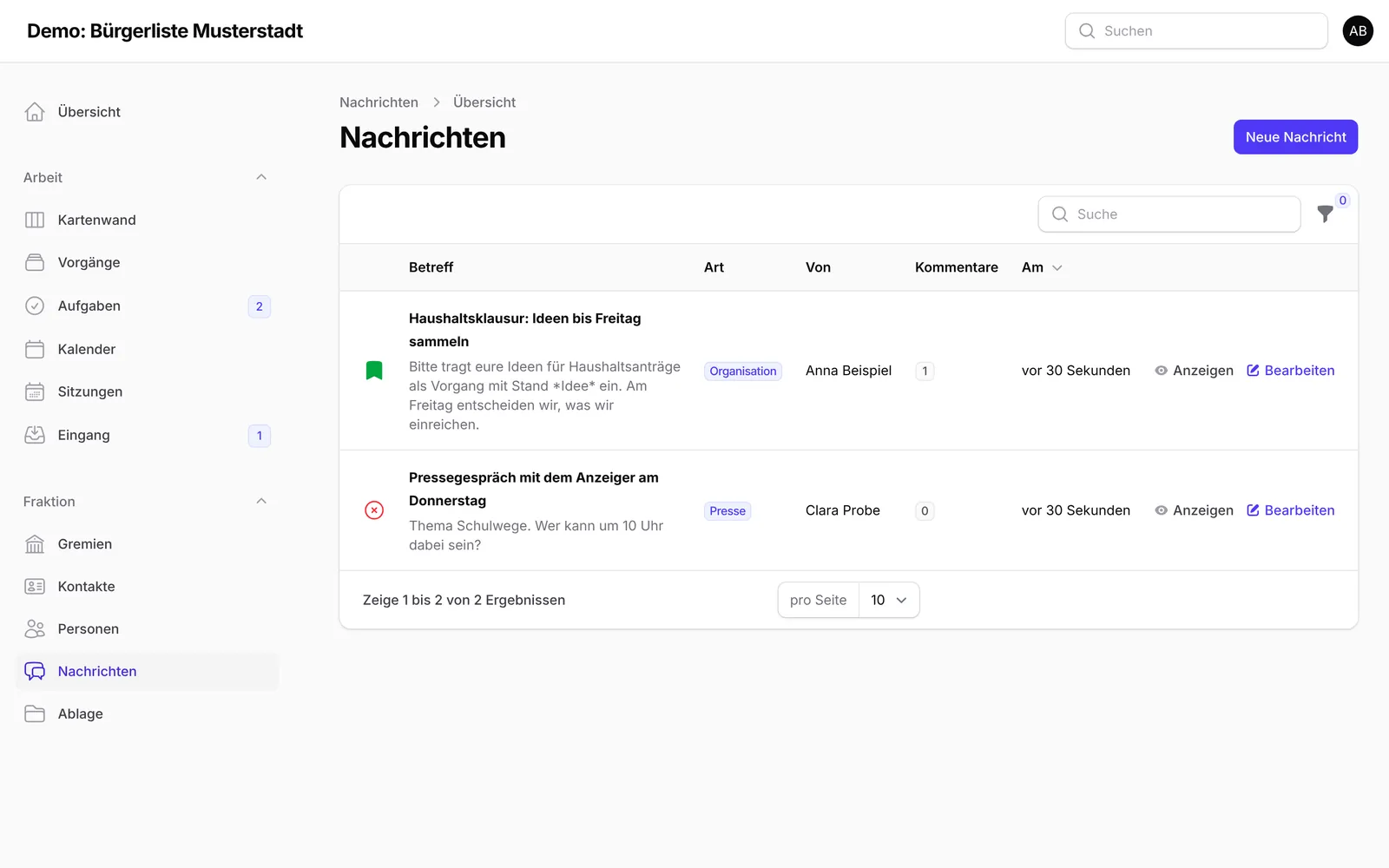Viewport: 1389px width, 868px height.
Task: Click comment count 0 for Pressegespräch
Action: click(925, 511)
